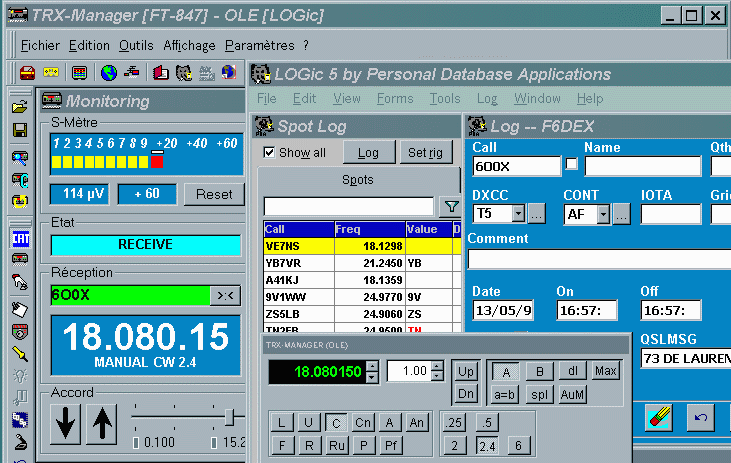Decrease the 18.080150 frequency spinner

[372, 377]
